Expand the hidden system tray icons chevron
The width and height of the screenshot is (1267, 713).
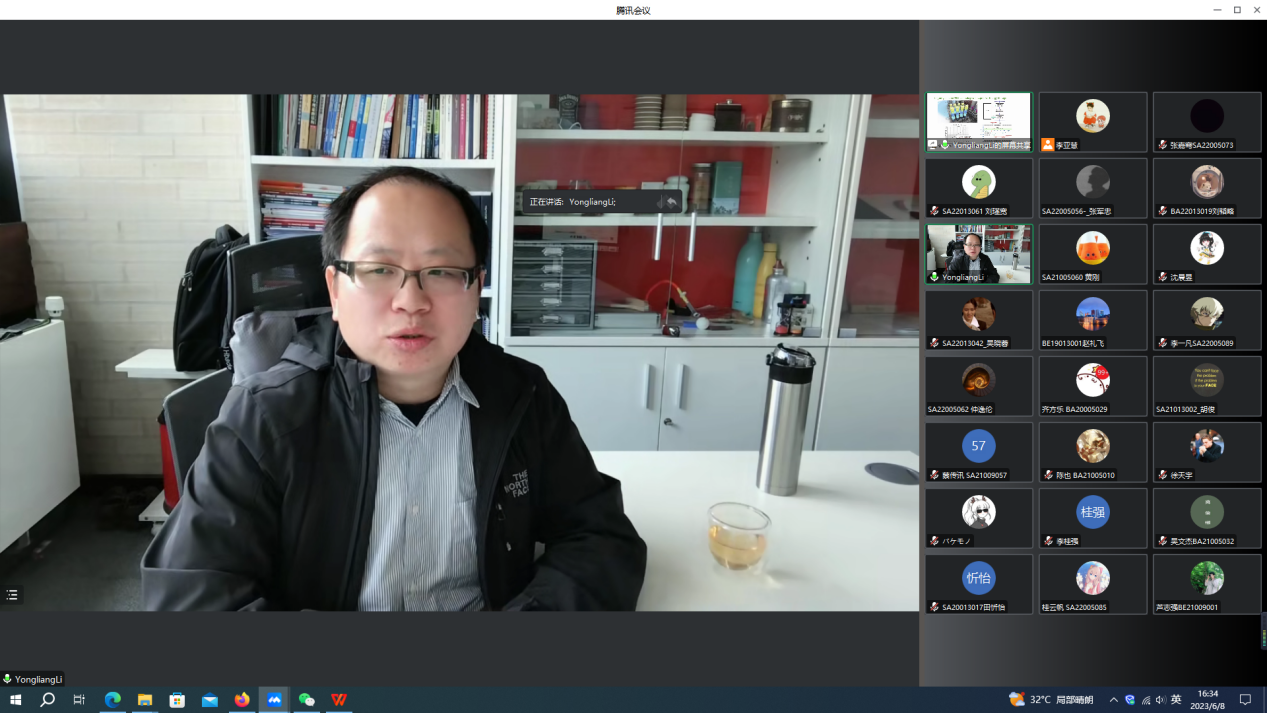(x=1114, y=700)
